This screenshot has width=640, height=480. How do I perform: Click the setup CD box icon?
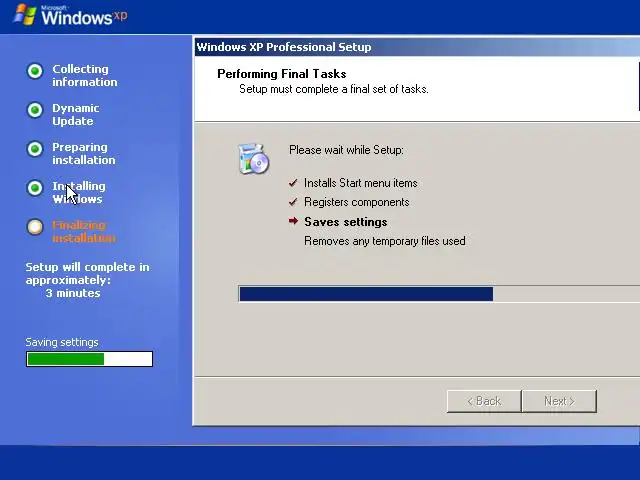[x=253, y=159]
